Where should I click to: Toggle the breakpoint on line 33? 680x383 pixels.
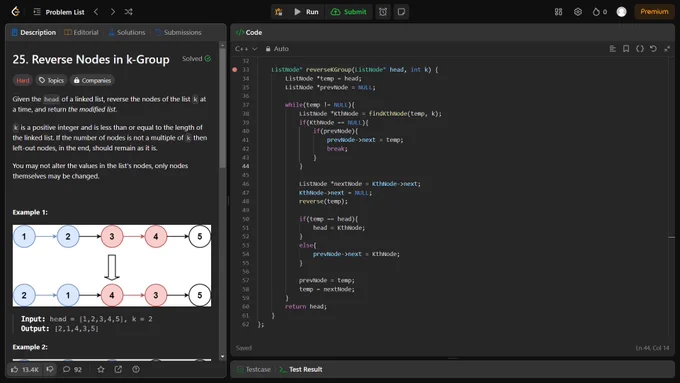(x=235, y=69)
